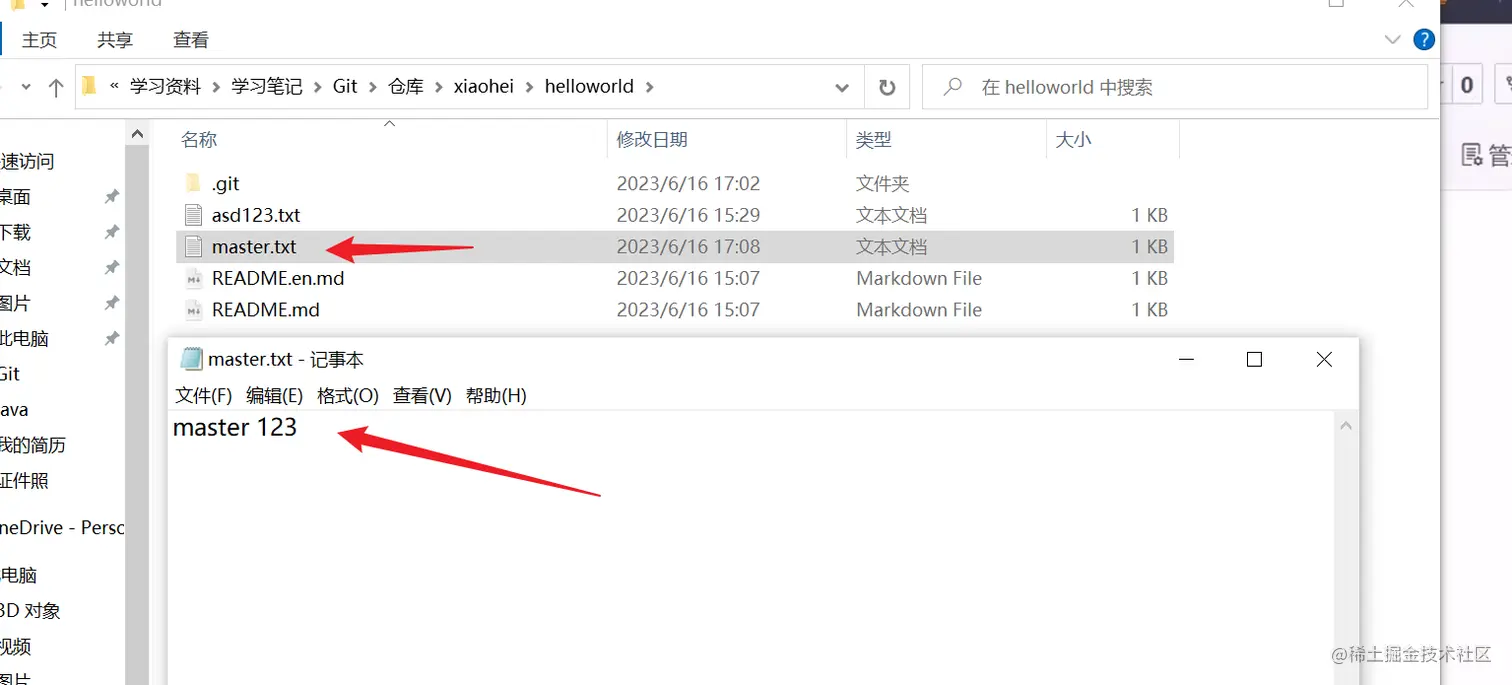The image size is (1512, 685).
Task: Click the sidebar vertical scrollbar up arrow
Action: click(x=138, y=133)
